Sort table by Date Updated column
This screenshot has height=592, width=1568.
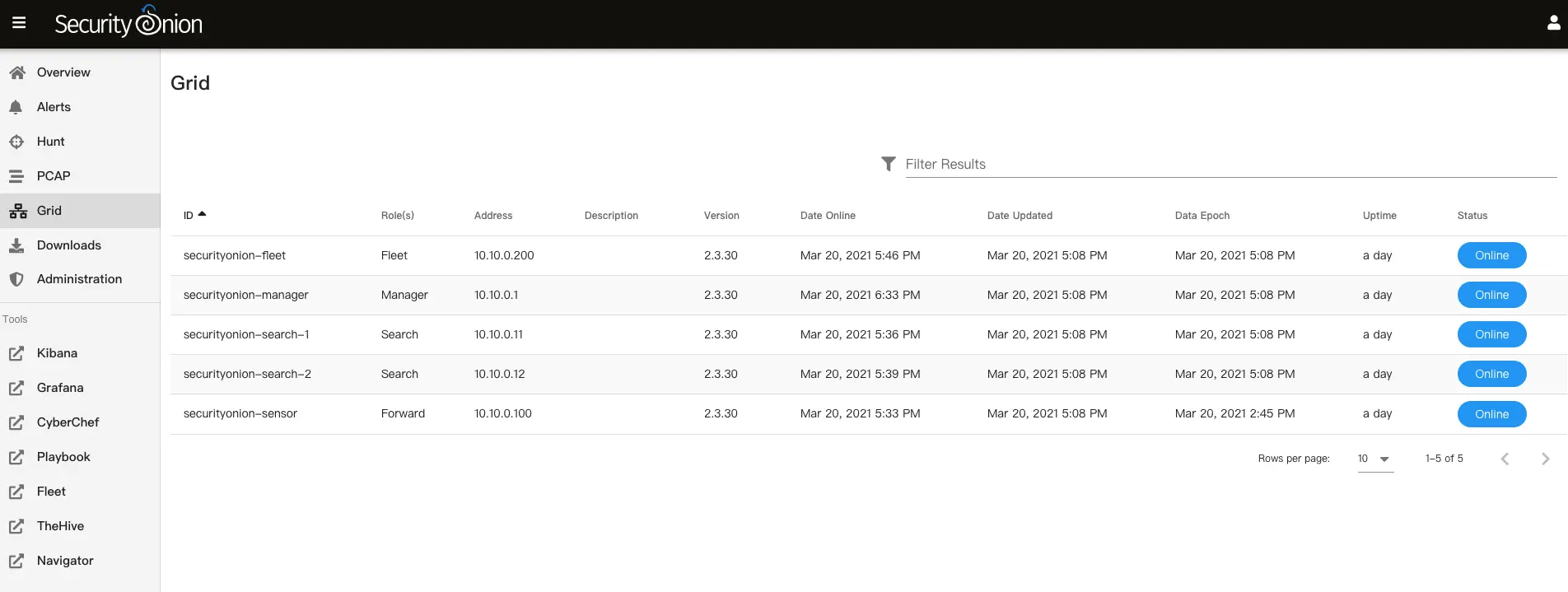coord(1020,216)
